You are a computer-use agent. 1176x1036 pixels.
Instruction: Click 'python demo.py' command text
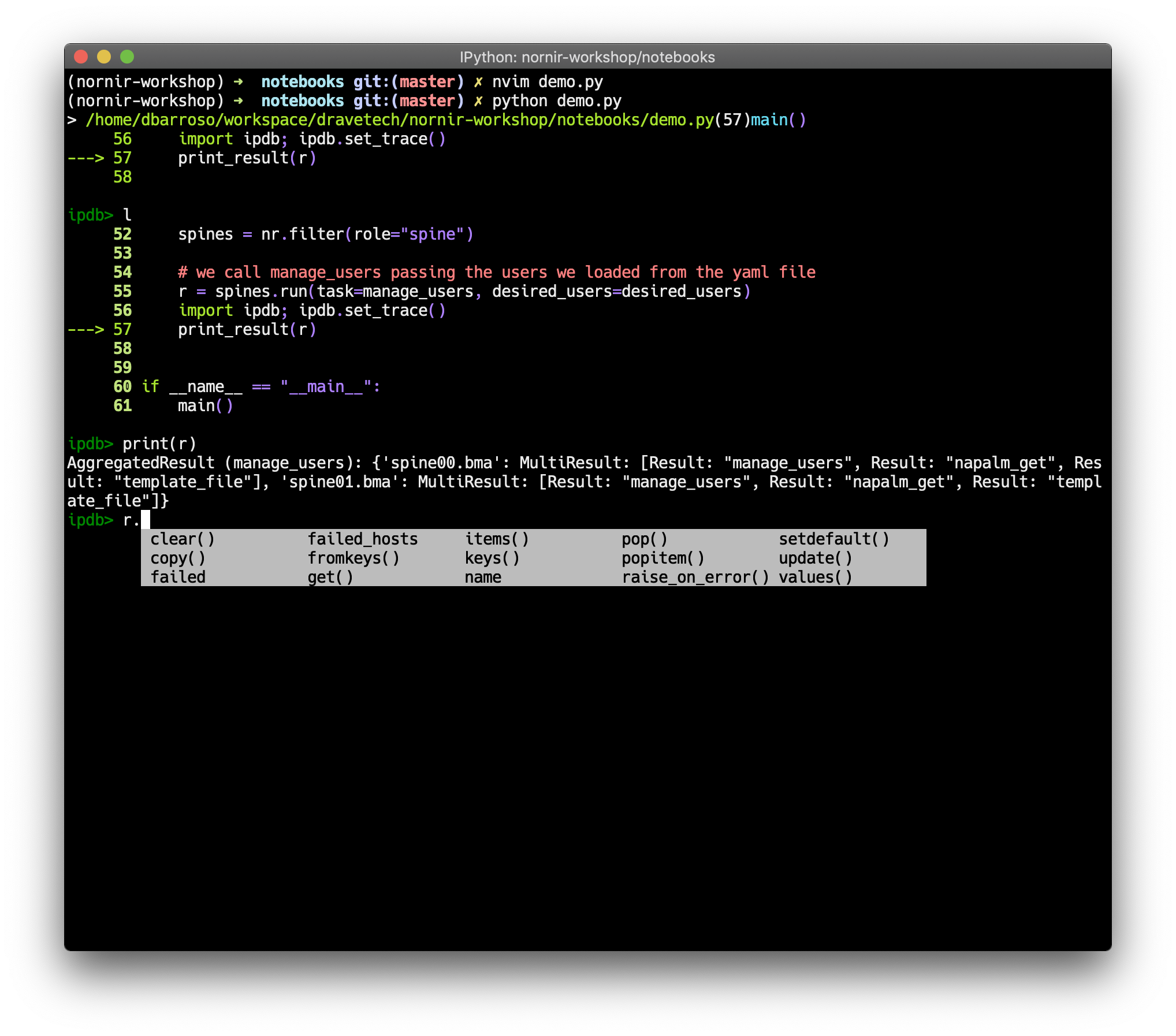pos(557,100)
